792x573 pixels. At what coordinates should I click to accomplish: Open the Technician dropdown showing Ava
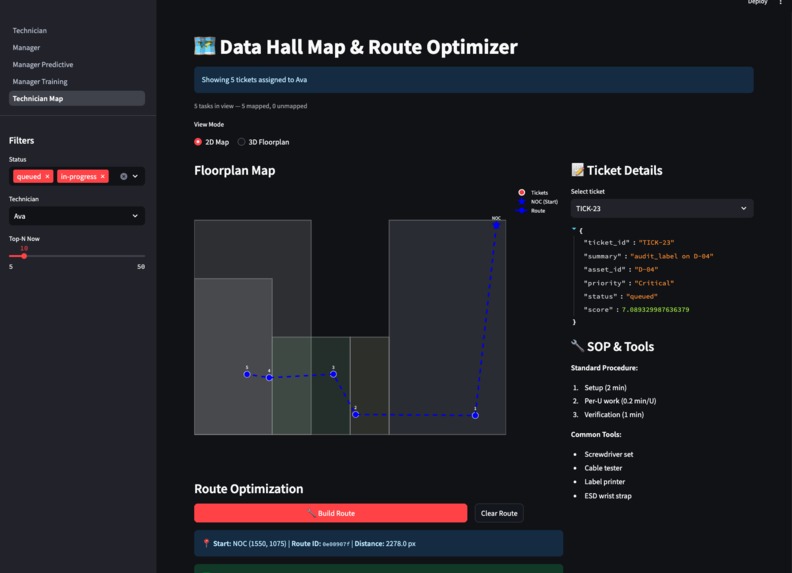[77, 216]
